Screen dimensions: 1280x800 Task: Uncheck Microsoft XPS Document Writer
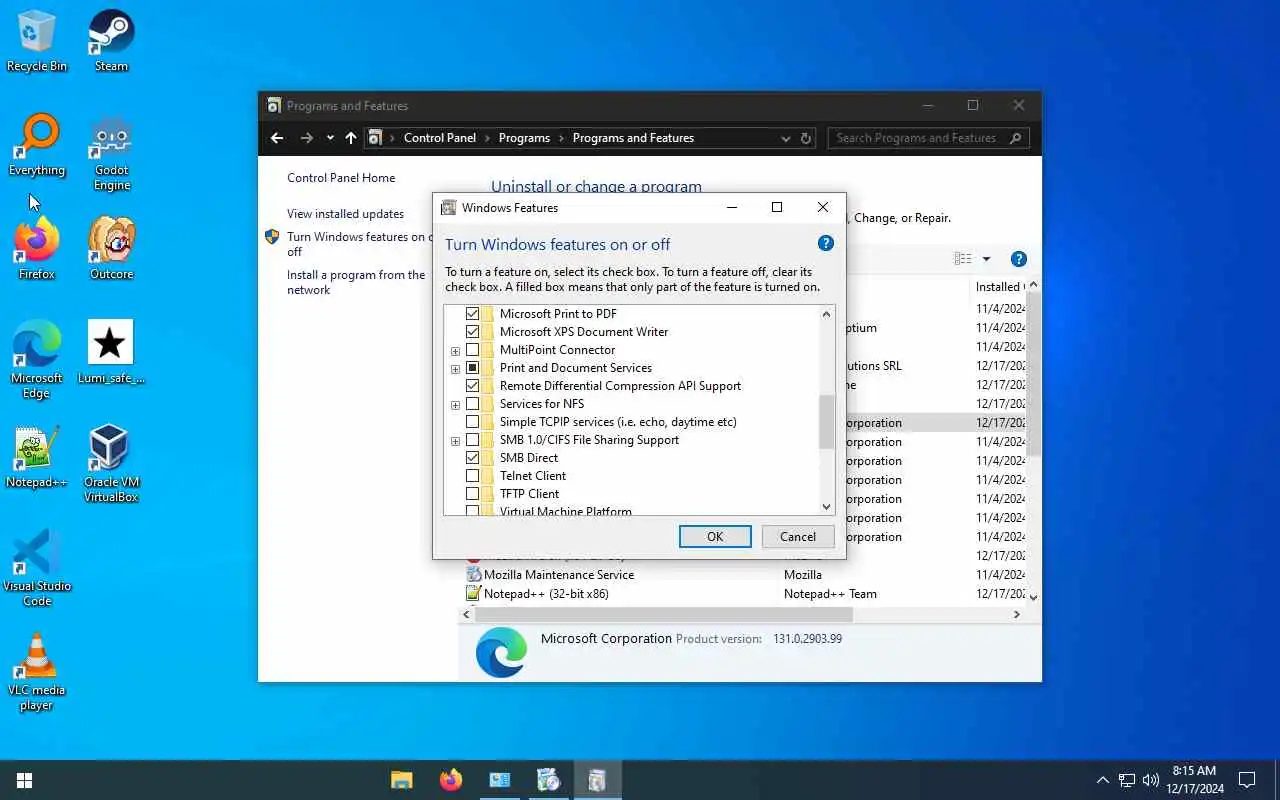pyautogui.click(x=472, y=332)
